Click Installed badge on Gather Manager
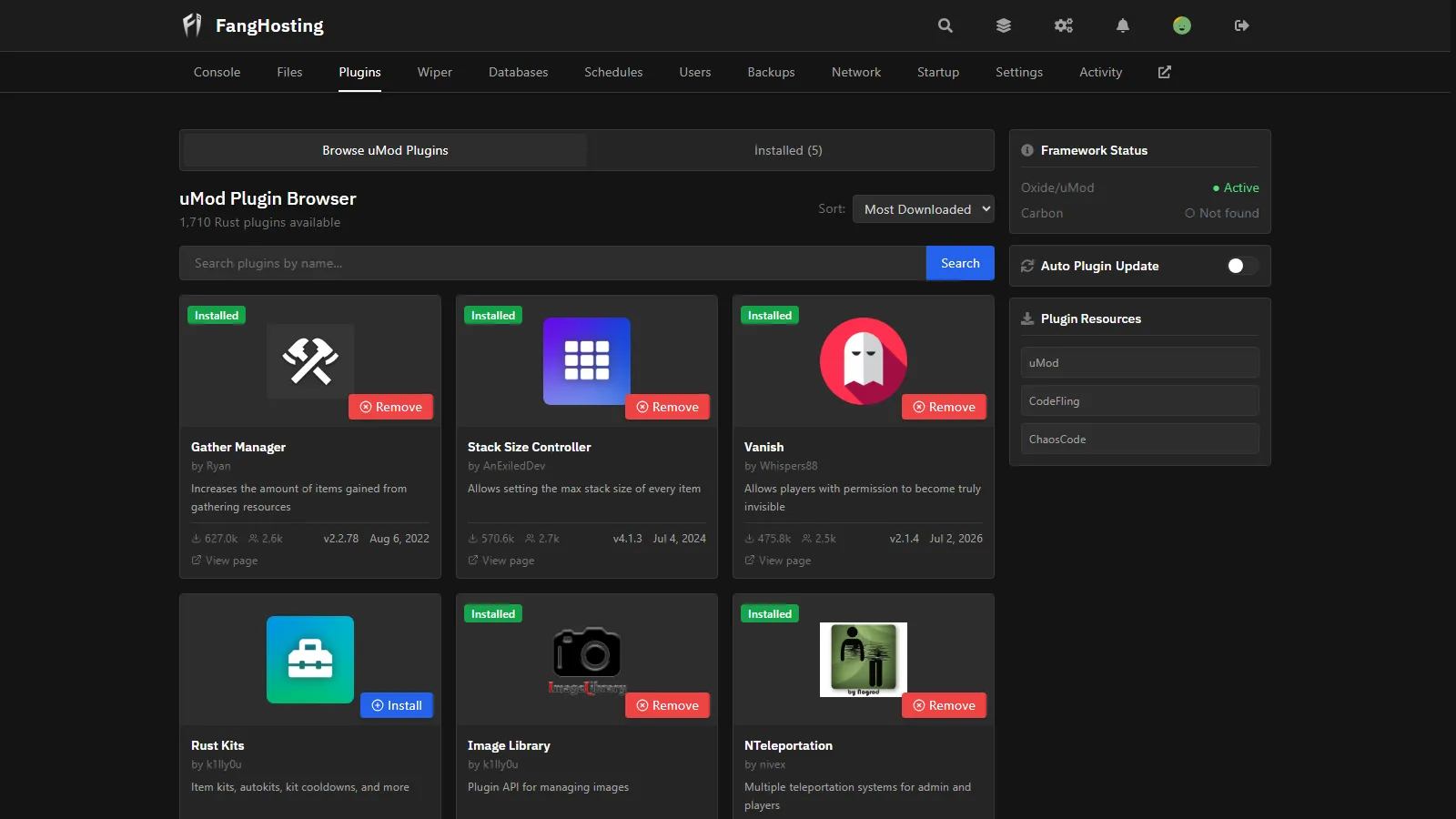 pyautogui.click(x=217, y=316)
